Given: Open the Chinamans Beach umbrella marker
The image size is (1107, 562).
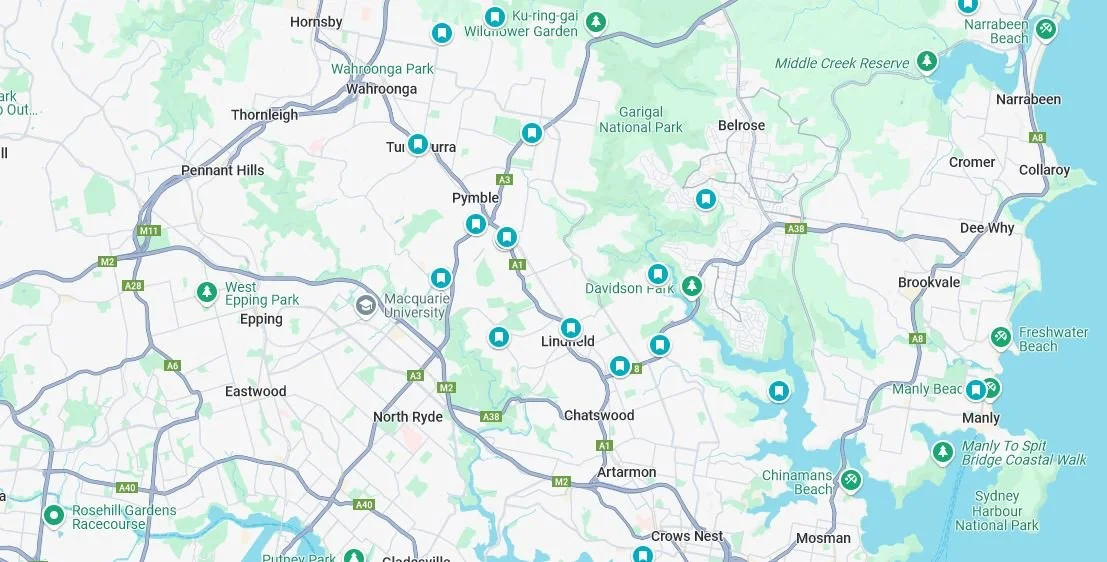Looking at the screenshot, I should [x=851, y=482].
